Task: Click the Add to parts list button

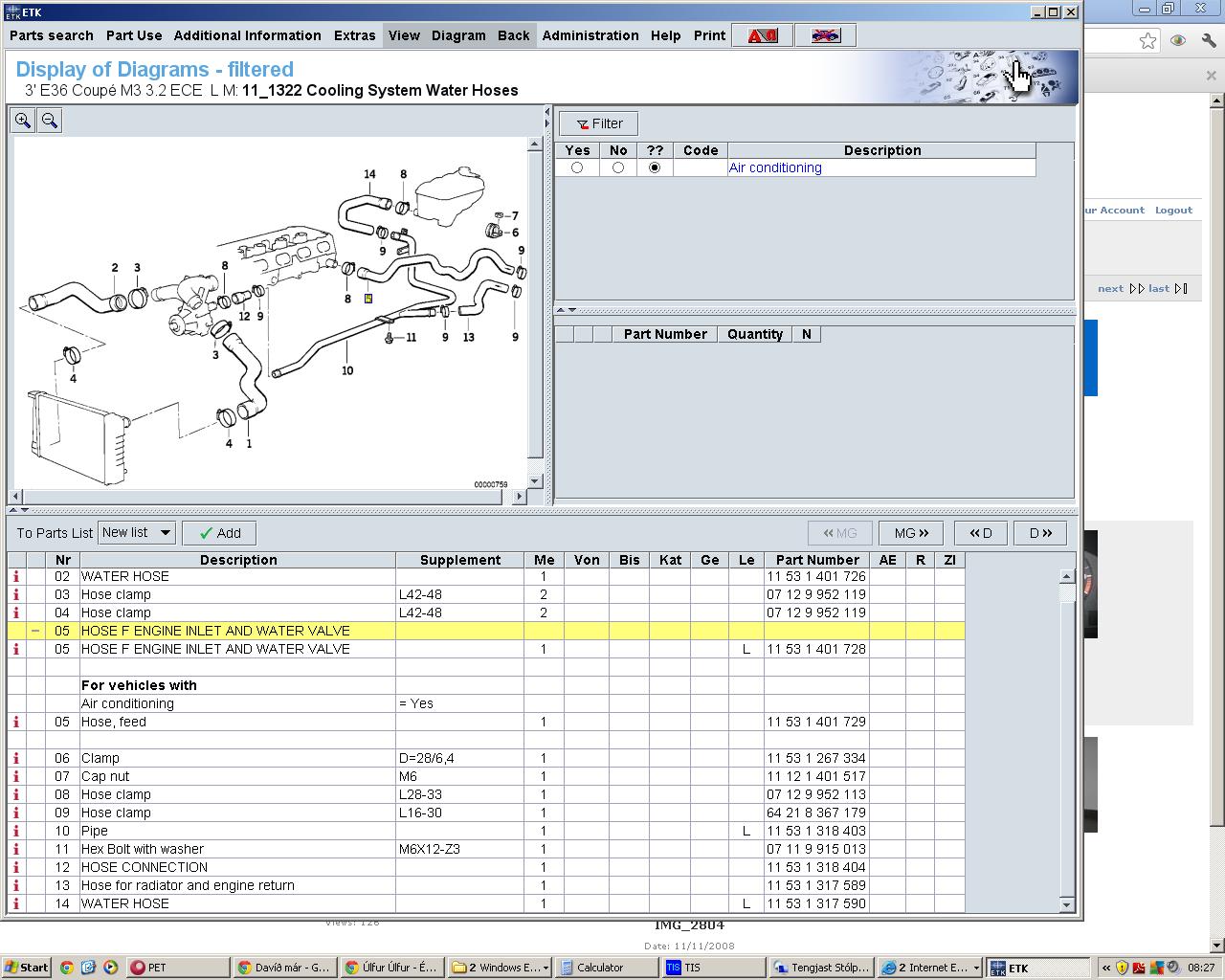Action: (x=220, y=533)
